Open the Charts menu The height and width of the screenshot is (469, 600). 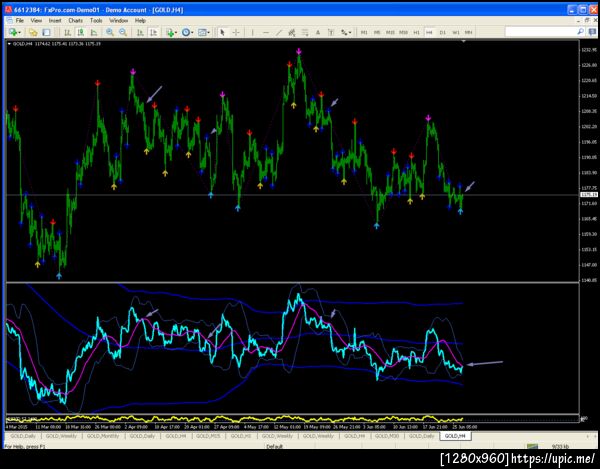[x=75, y=21]
